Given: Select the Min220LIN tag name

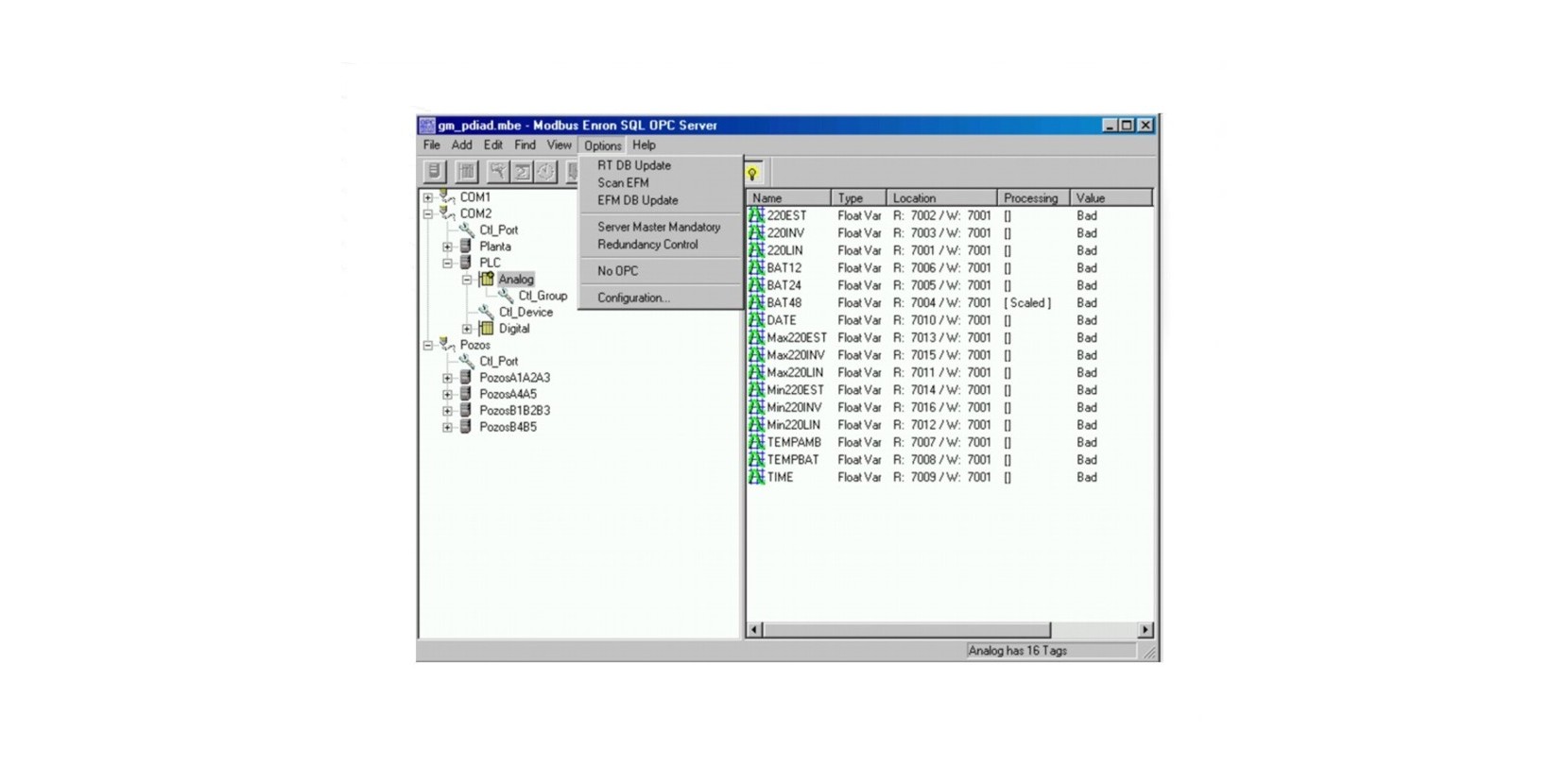Looking at the screenshot, I should point(793,425).
